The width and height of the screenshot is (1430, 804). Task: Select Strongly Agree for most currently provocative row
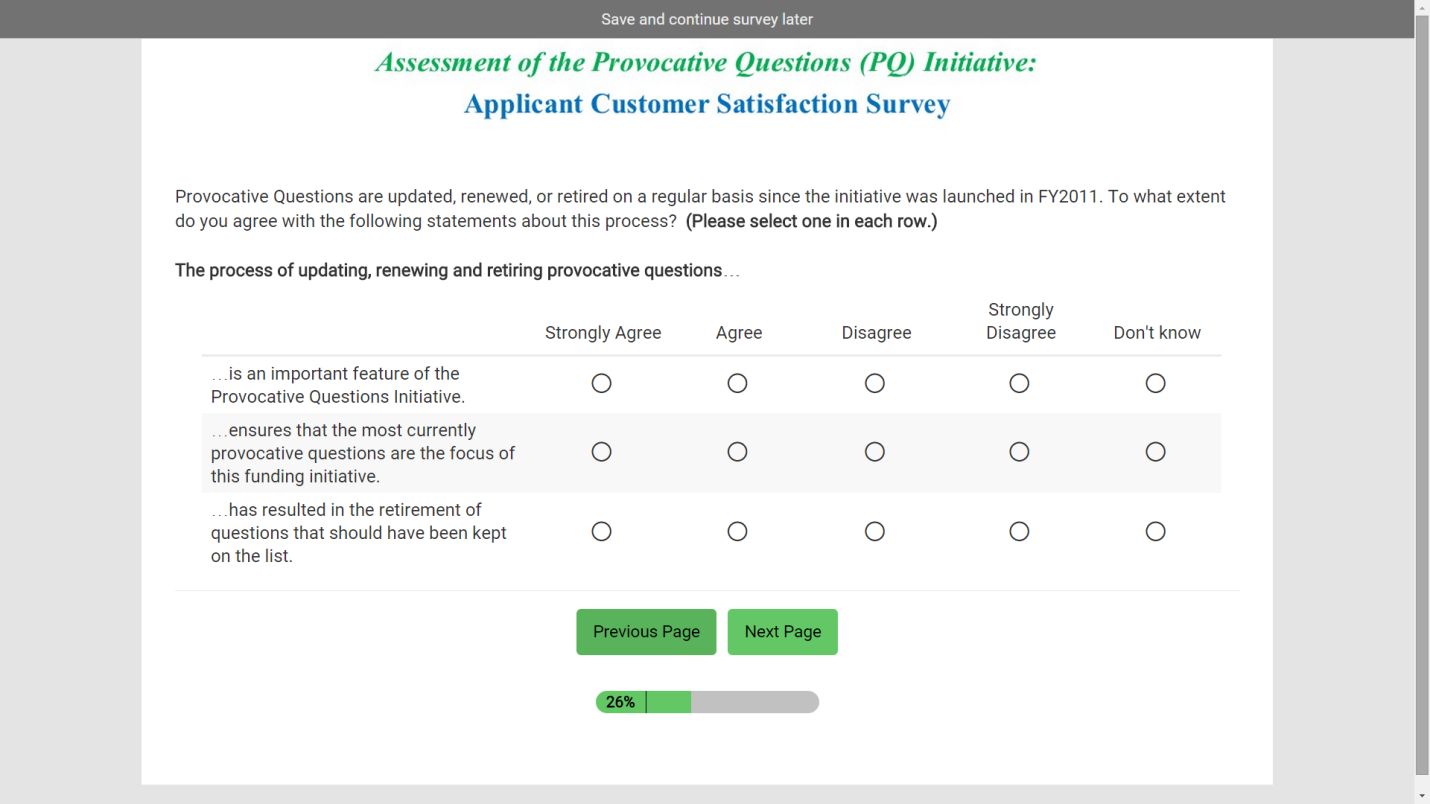coord(601,452)
